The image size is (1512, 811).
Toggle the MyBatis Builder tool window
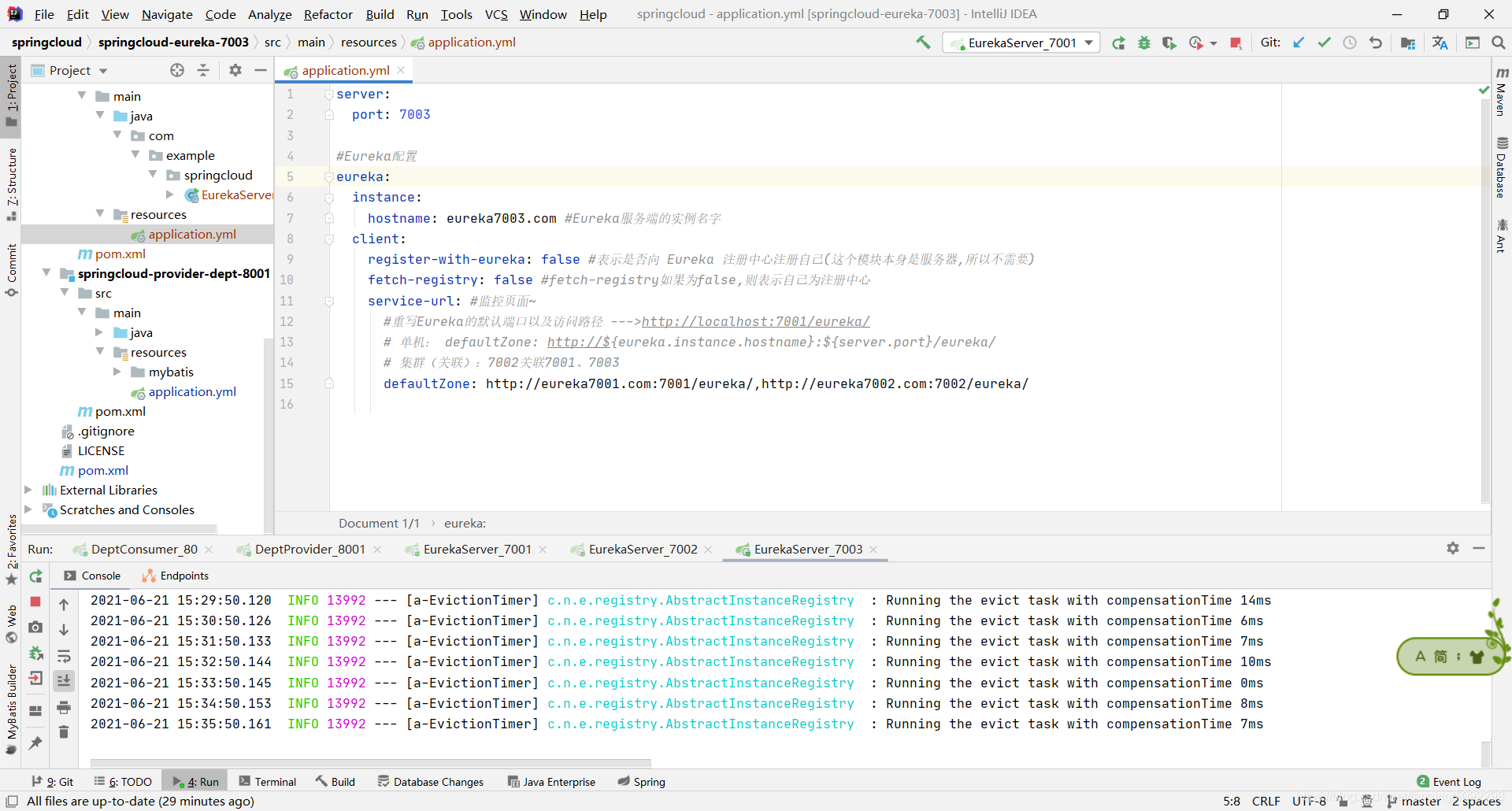[11, 709]
